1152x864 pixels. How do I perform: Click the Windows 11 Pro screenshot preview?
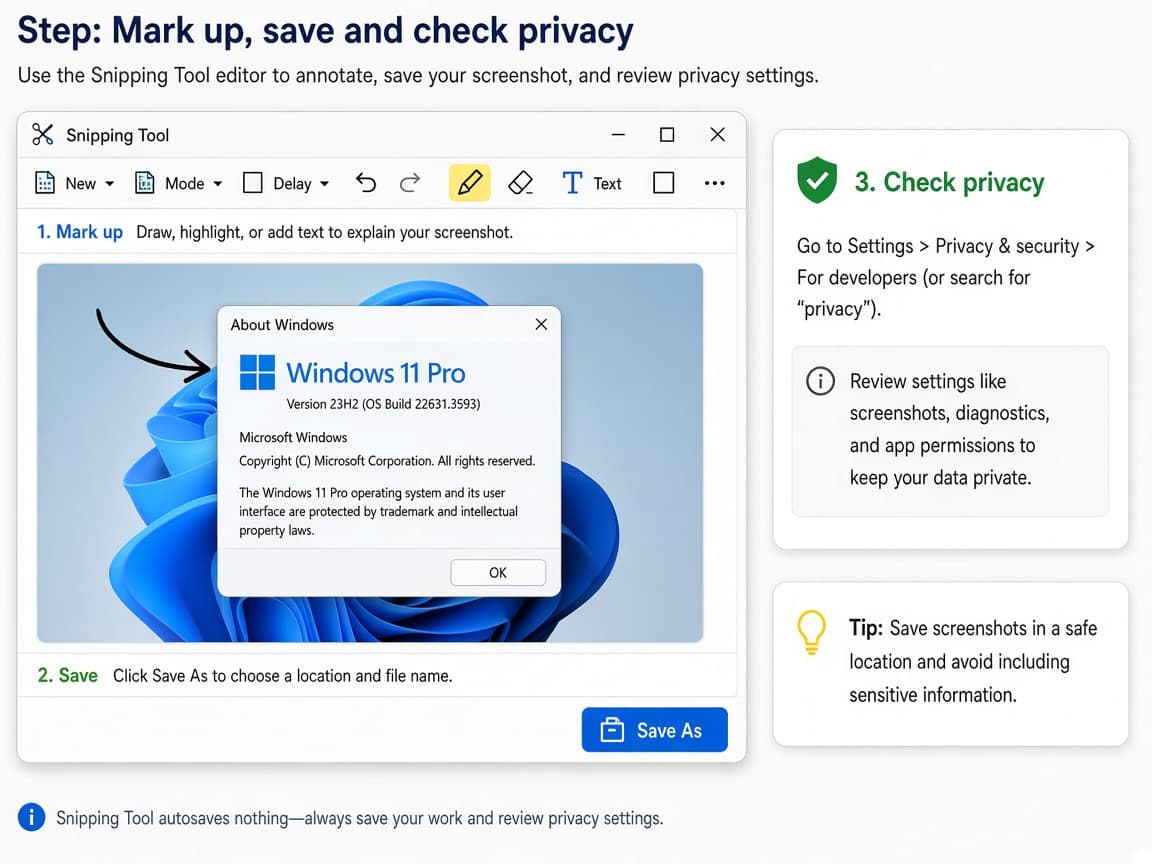pos(370,453)
